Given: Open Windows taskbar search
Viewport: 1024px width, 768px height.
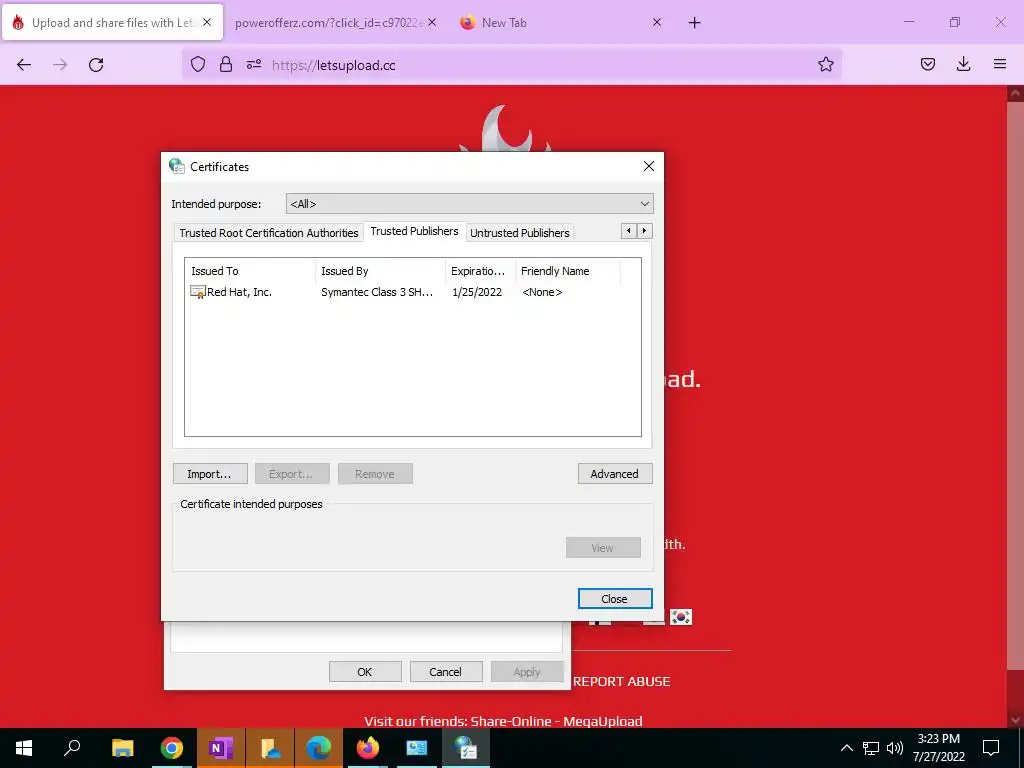Looking at the screenshot, I should 72,748.
